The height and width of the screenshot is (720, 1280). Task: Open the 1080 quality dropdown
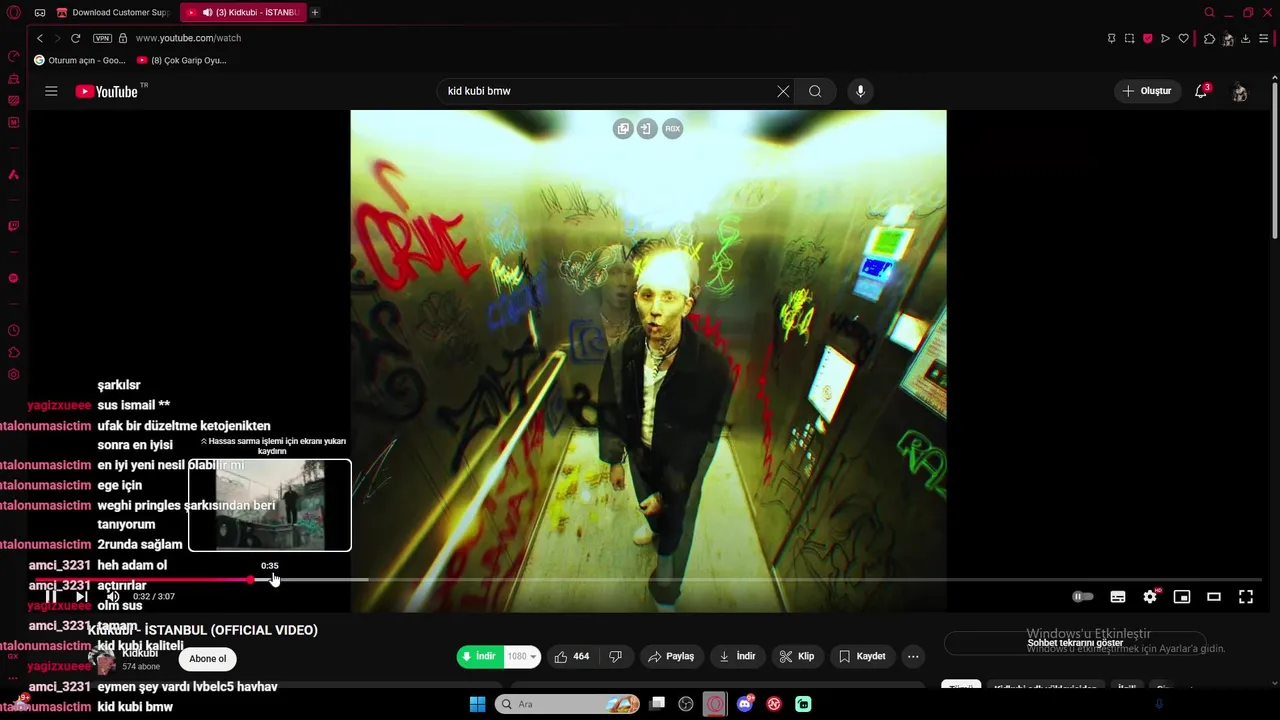click(523, 656)
